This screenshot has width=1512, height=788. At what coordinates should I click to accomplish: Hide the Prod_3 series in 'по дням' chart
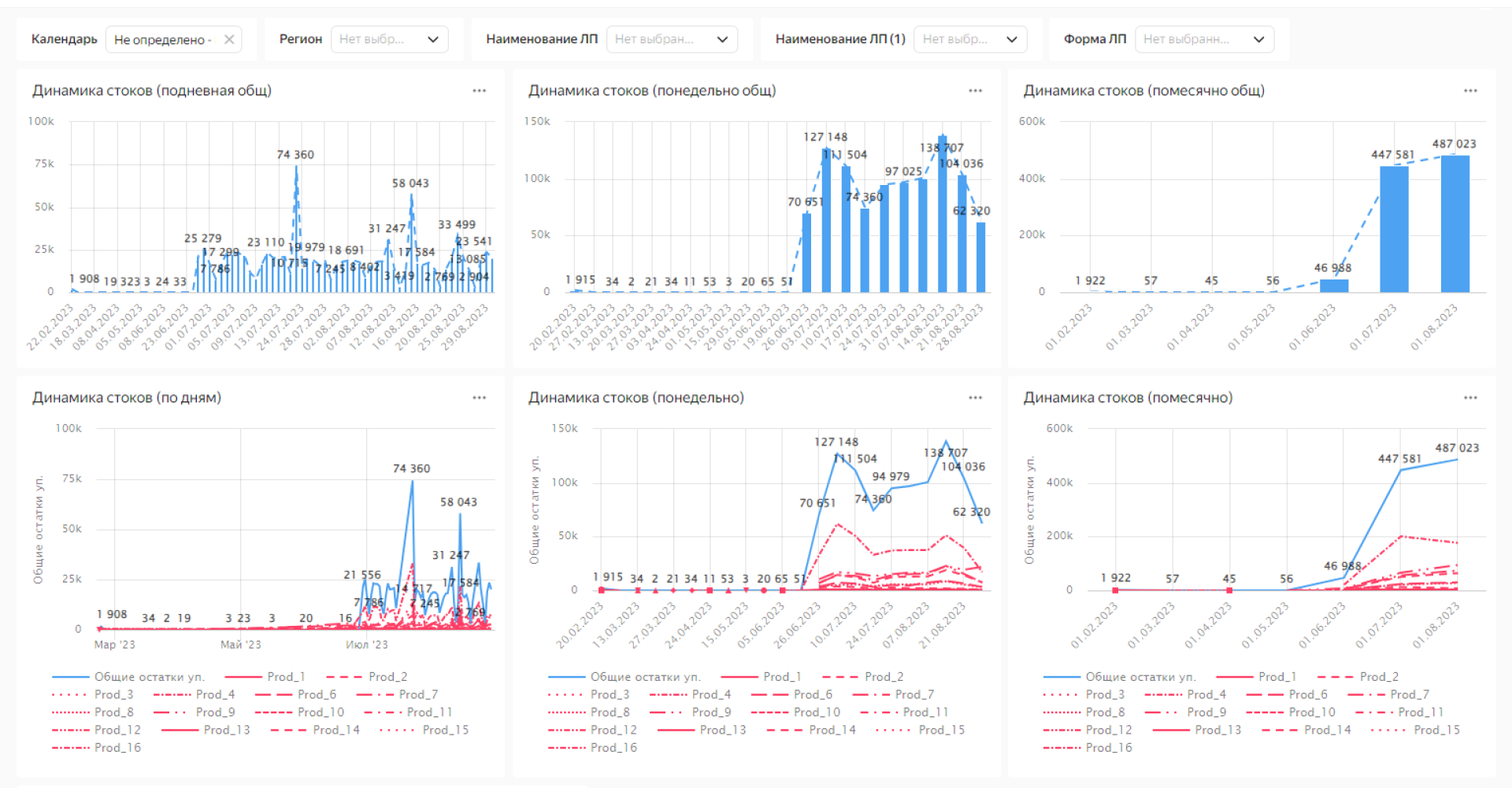[93, 694]
